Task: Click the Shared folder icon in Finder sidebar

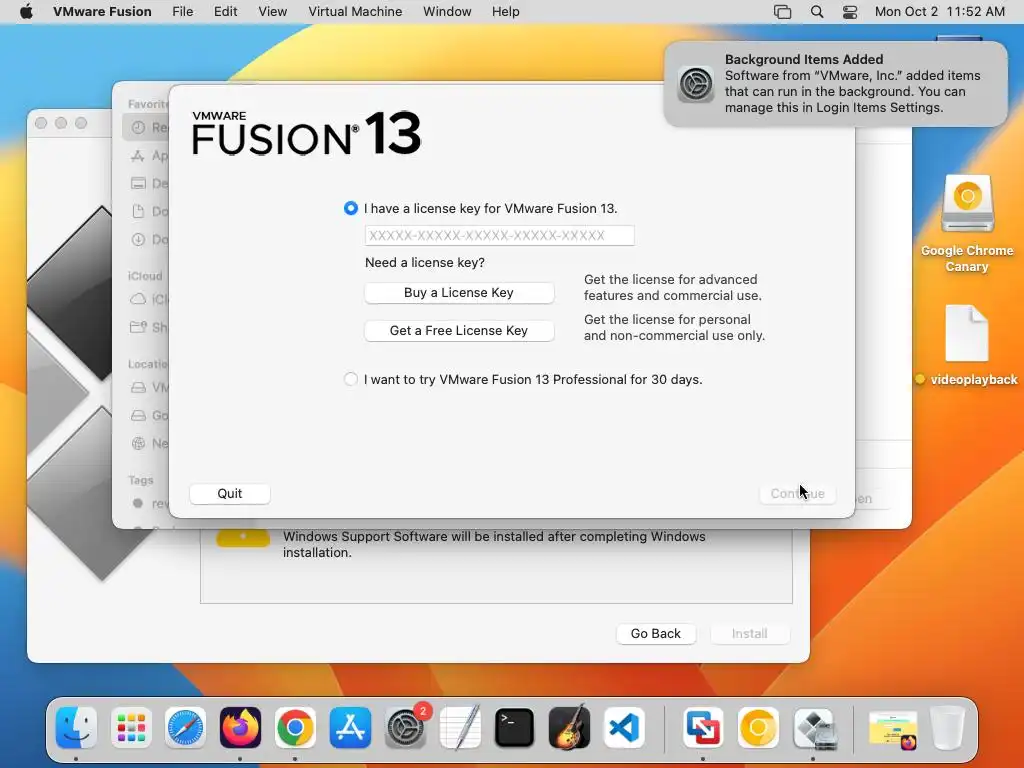Action: pos(138,327)
